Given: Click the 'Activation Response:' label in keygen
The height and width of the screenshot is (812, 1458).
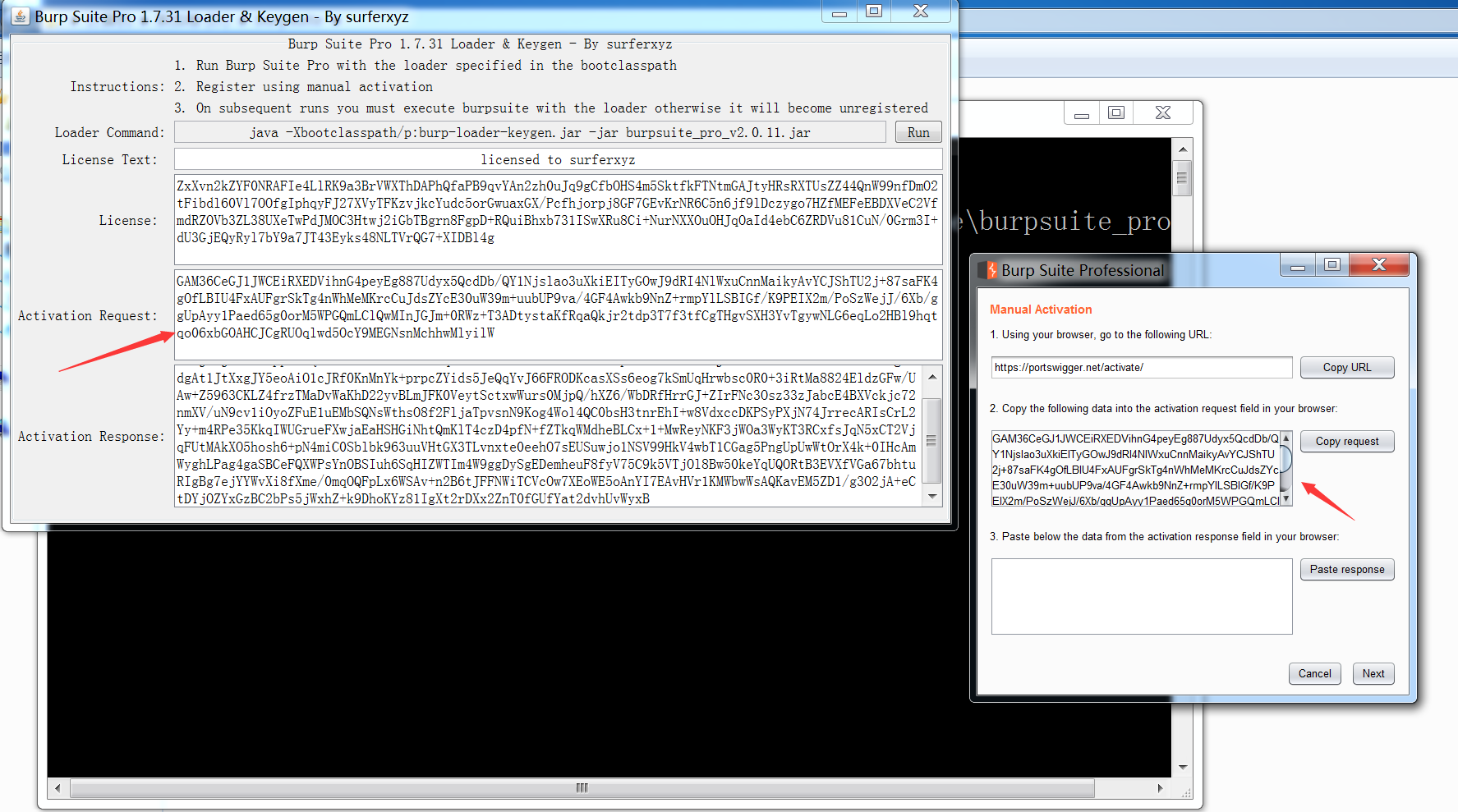Looking at the screenshot, I should (x=91, y=437).
